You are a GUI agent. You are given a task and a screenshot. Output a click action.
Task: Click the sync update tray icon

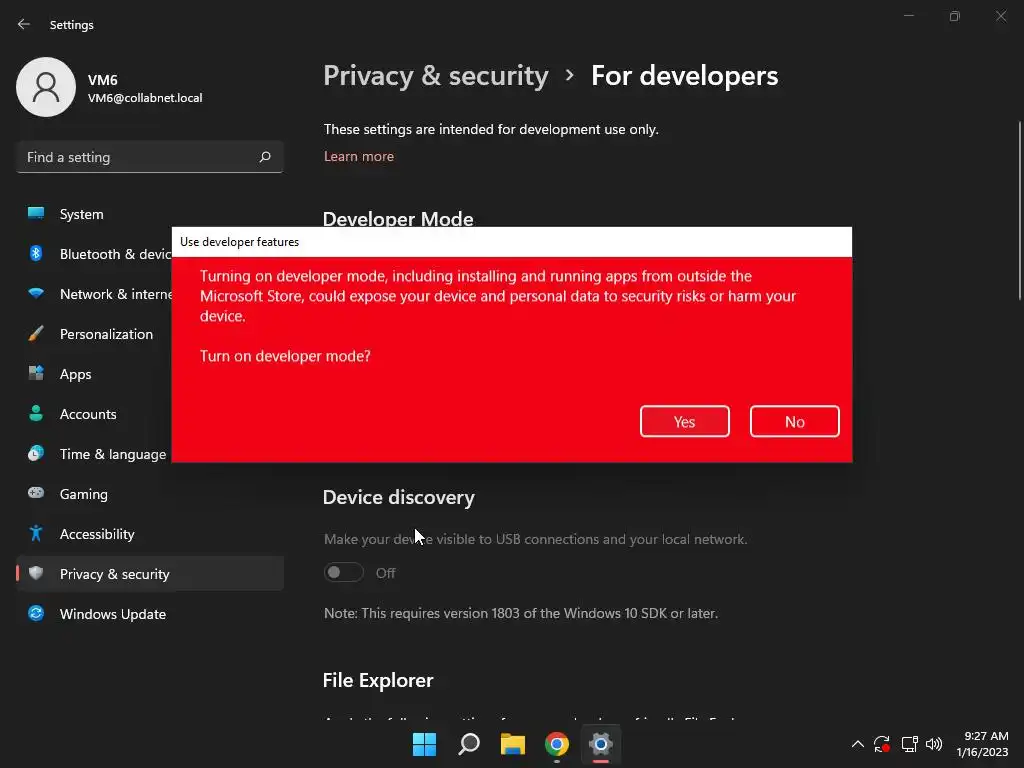click(x=882, y=744)
